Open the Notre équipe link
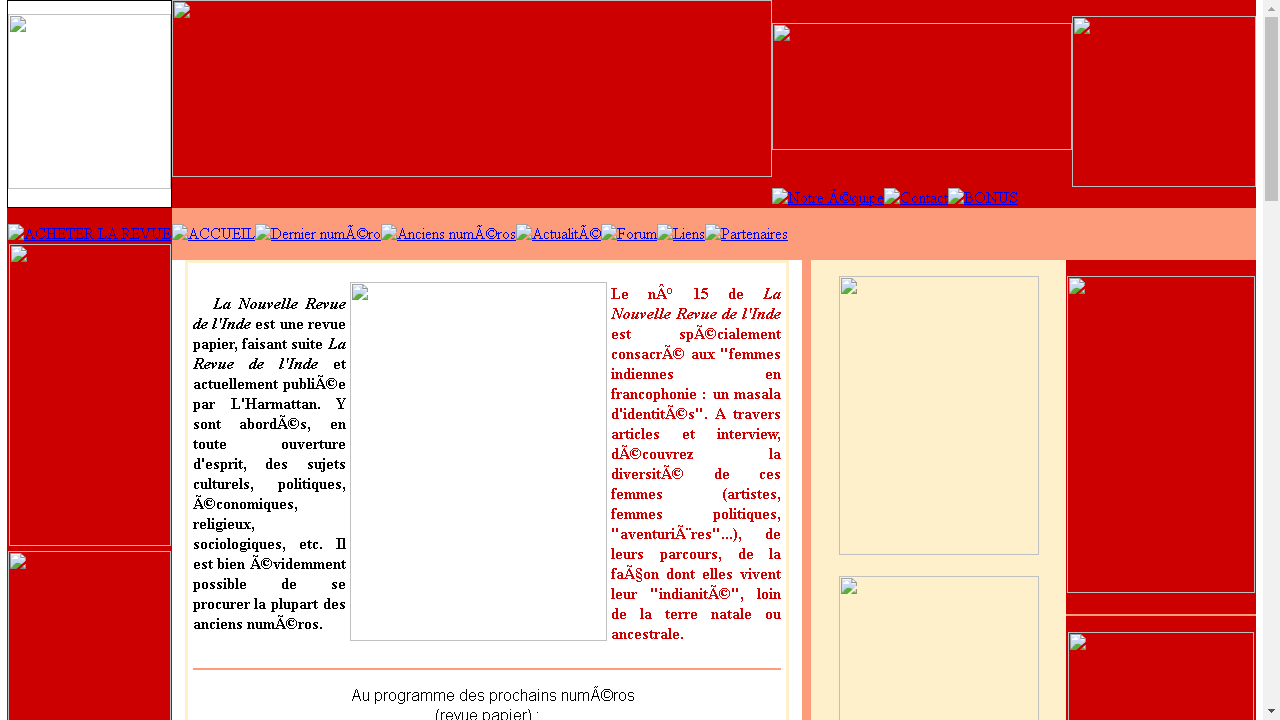1280x720 pixels. coord(827,198)
